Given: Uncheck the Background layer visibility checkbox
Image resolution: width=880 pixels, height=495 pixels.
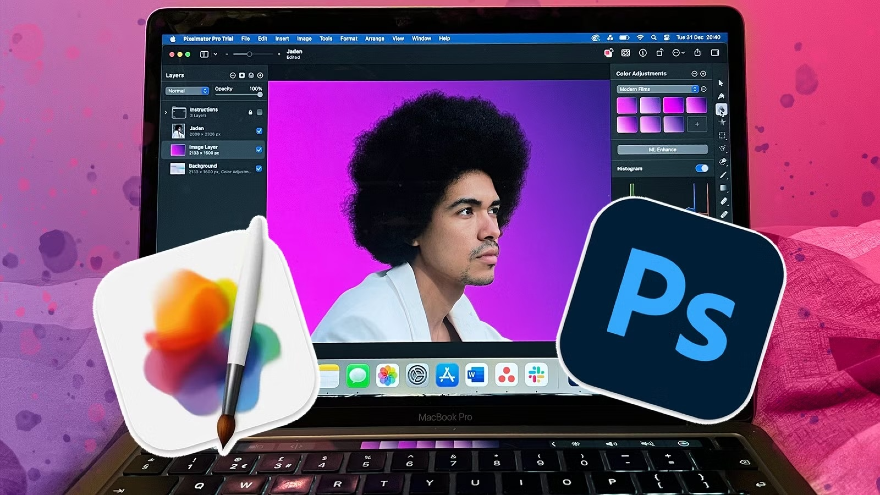Looking at the screenshot, I should click(x=259, y=168).
